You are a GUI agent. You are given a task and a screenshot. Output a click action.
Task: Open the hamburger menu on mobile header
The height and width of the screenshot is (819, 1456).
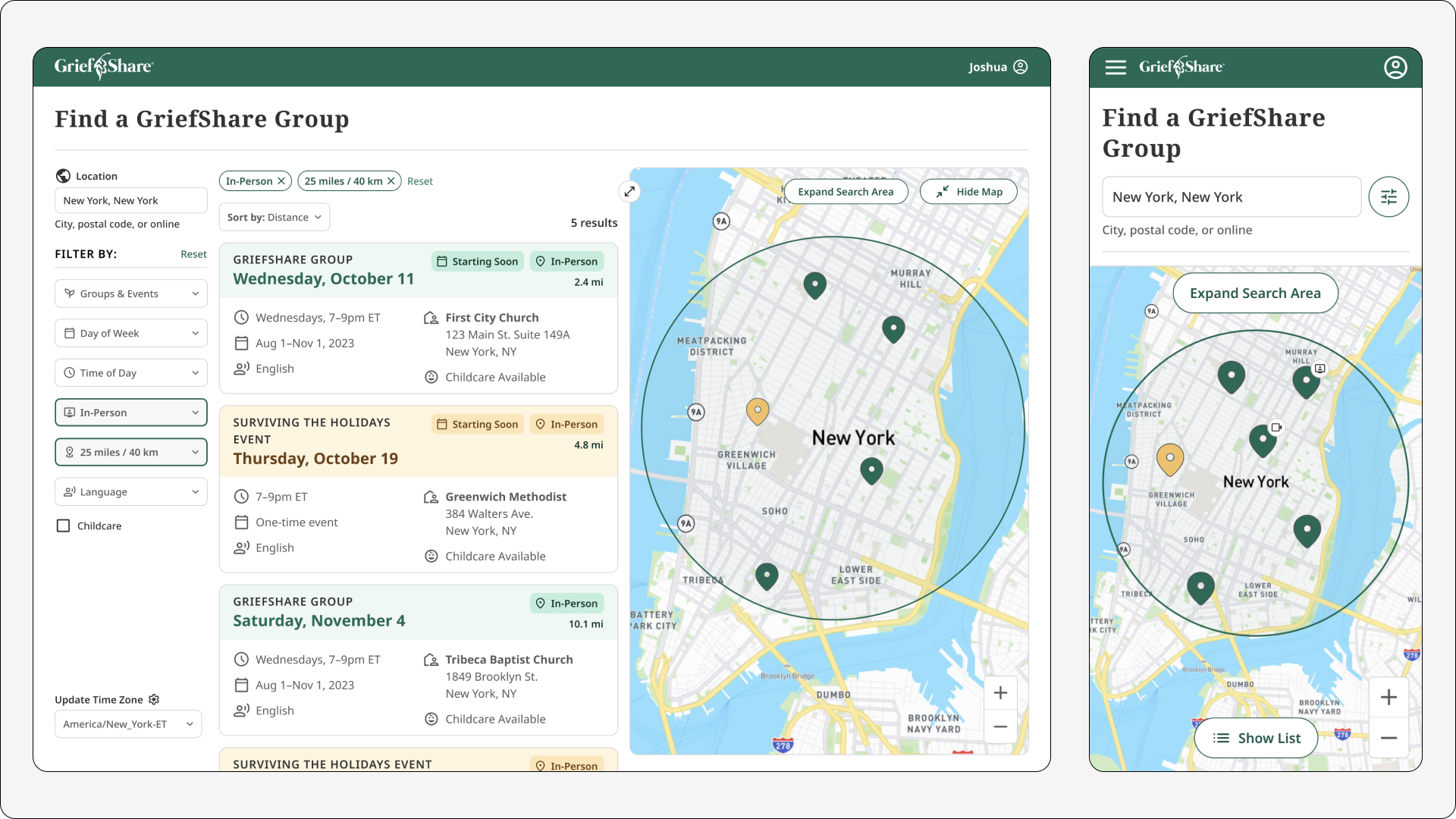coord(1116,67)
